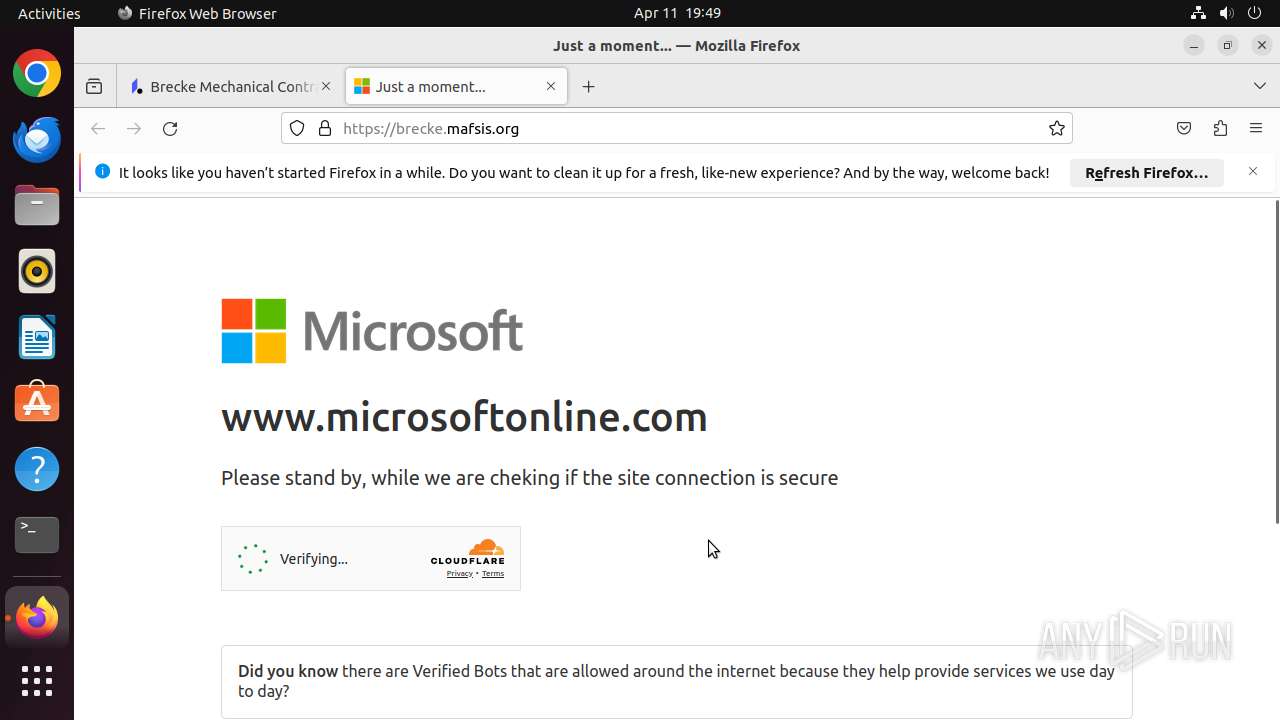Viewport: 1280px width, 720px height.
Task: Open the Activities overview
Action: (x=49, y=13)
